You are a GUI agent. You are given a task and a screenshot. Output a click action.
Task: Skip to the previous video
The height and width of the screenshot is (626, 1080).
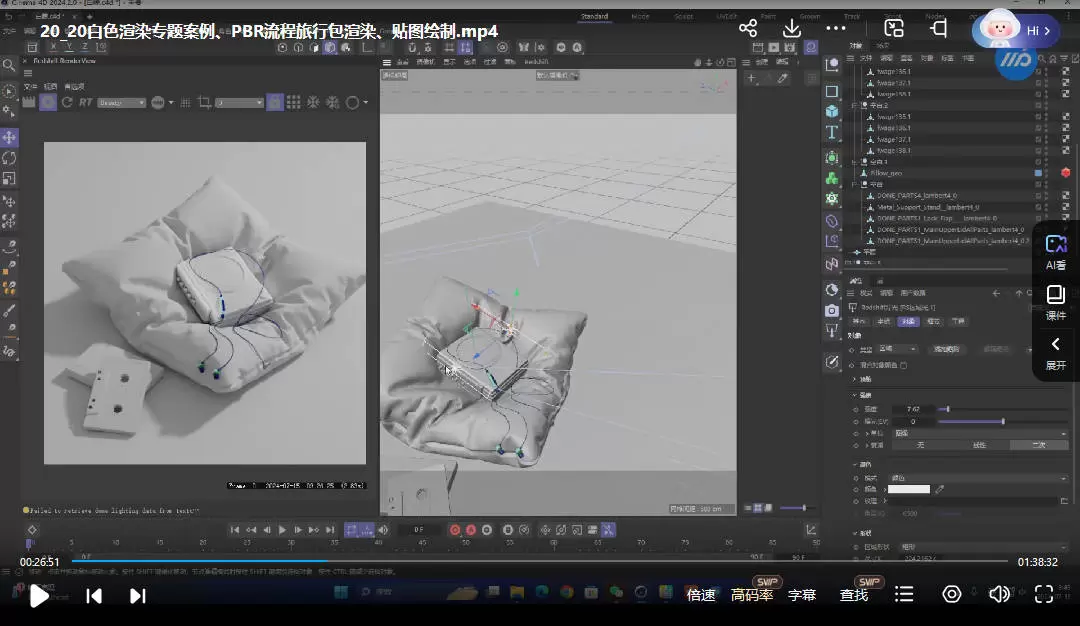tap(94, 596)
